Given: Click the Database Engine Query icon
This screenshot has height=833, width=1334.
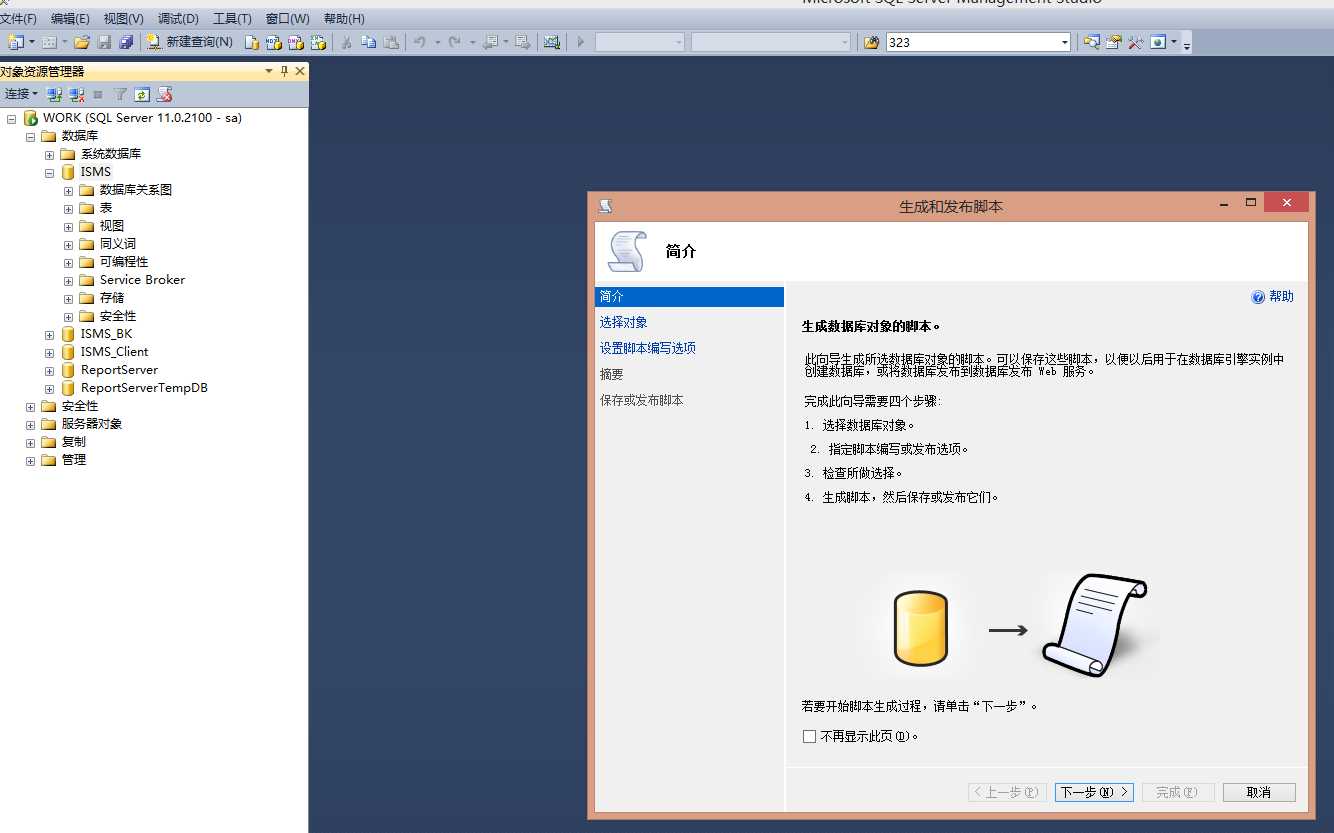Looking at the screenshot, I should pyautogui.click(x=252, y=42).
